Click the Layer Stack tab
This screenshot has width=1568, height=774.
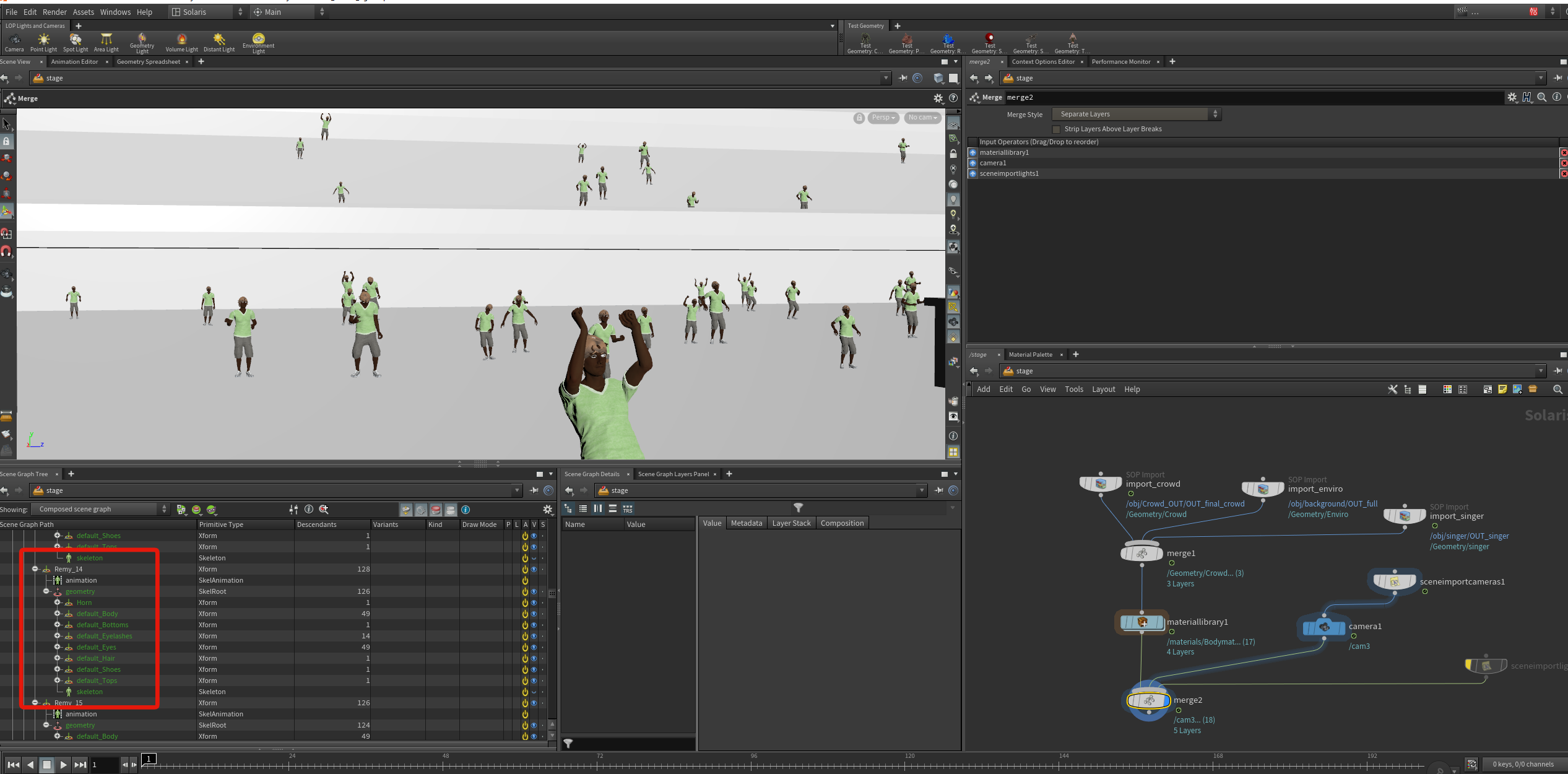tap(791, 523)
